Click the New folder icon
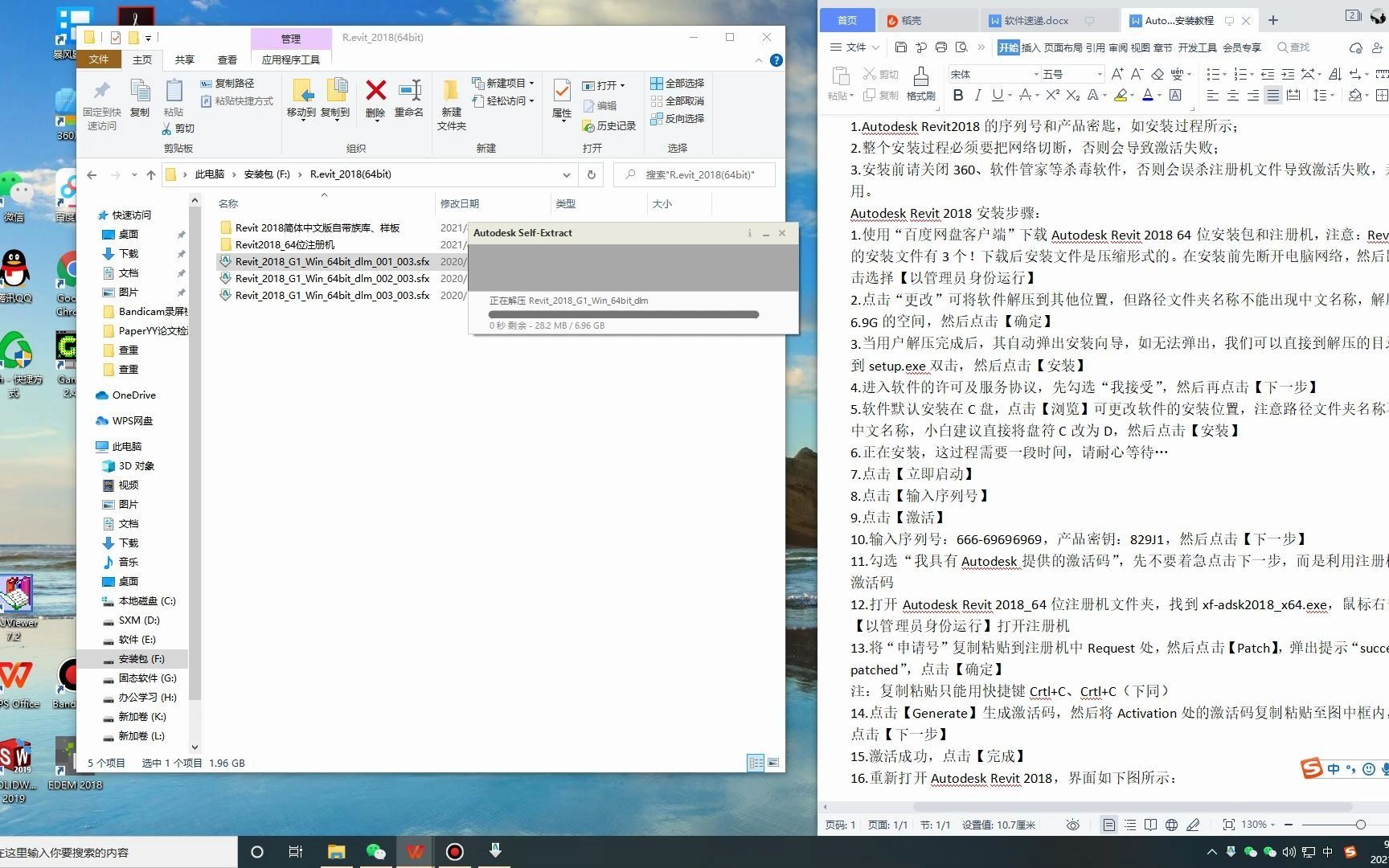This screenshot has height=868, width=1389. 451,91
